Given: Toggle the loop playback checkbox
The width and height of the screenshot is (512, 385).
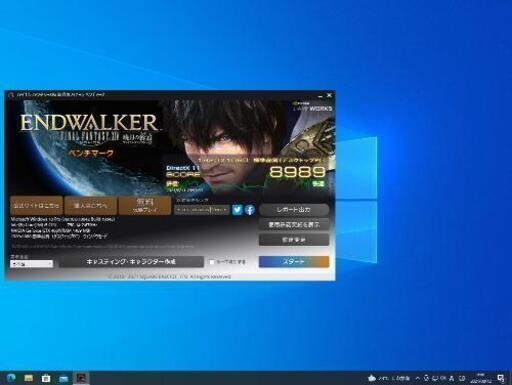Looking at the screenshot, I should pos(212,262).
